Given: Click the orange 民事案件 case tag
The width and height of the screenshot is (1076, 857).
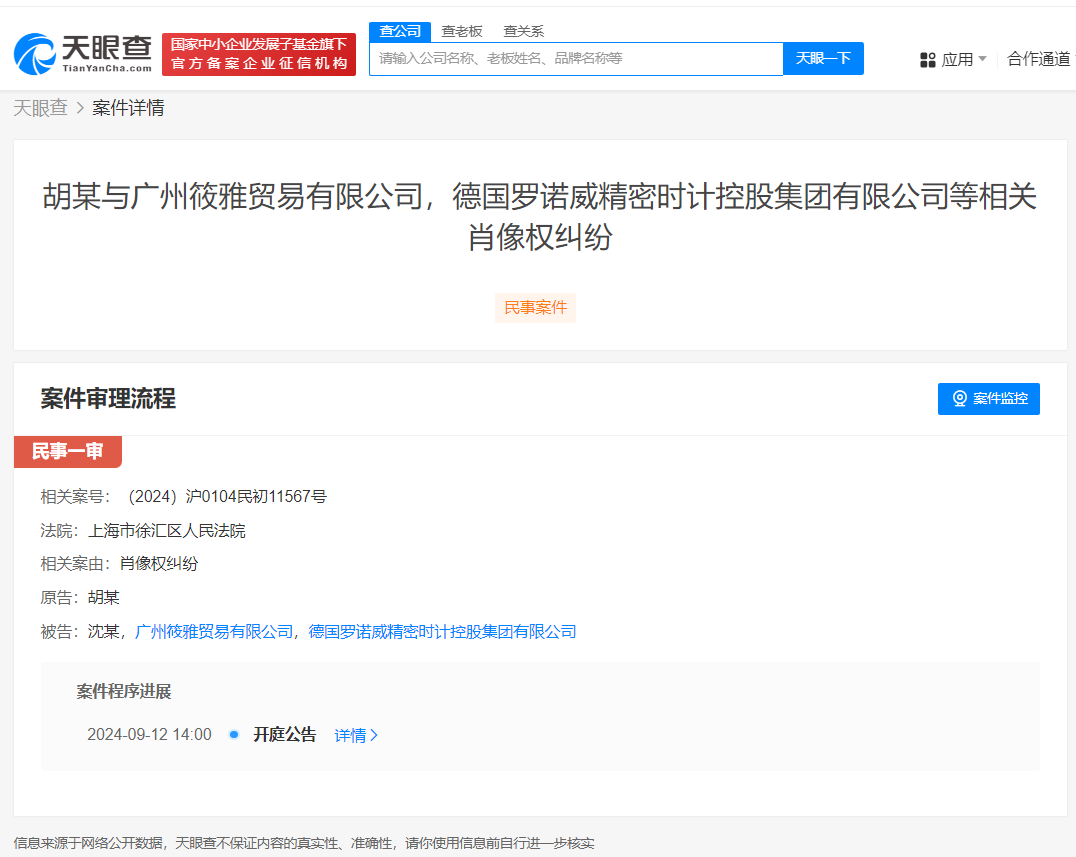Looking at the screenshot, I should coord(535,308).
